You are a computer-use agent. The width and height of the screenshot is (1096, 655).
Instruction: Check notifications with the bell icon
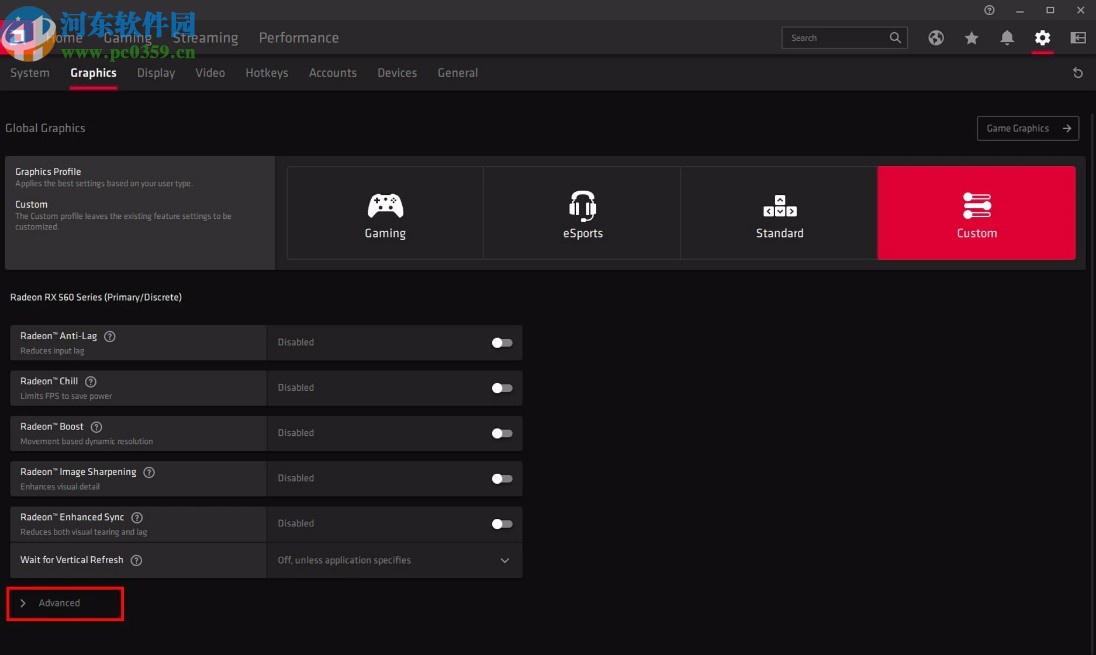1007,37
